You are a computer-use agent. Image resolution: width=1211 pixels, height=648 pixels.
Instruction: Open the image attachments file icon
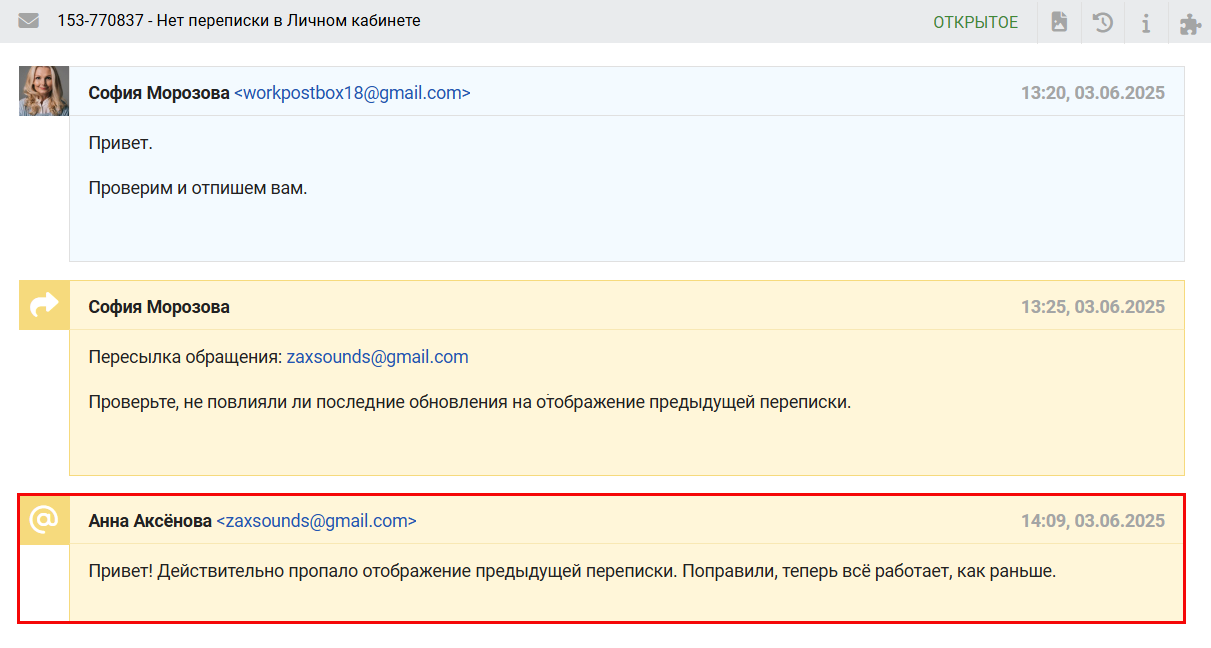point(1059,22)
